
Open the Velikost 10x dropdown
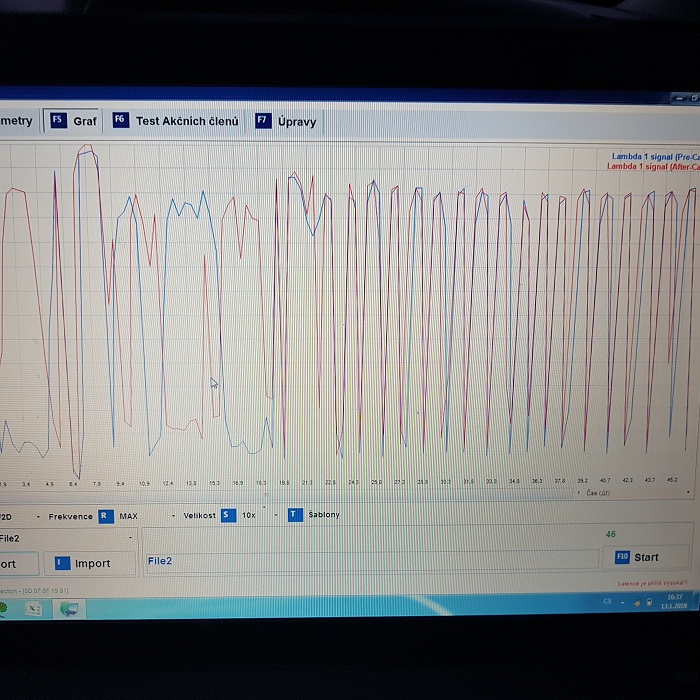(x=274, y=516)
